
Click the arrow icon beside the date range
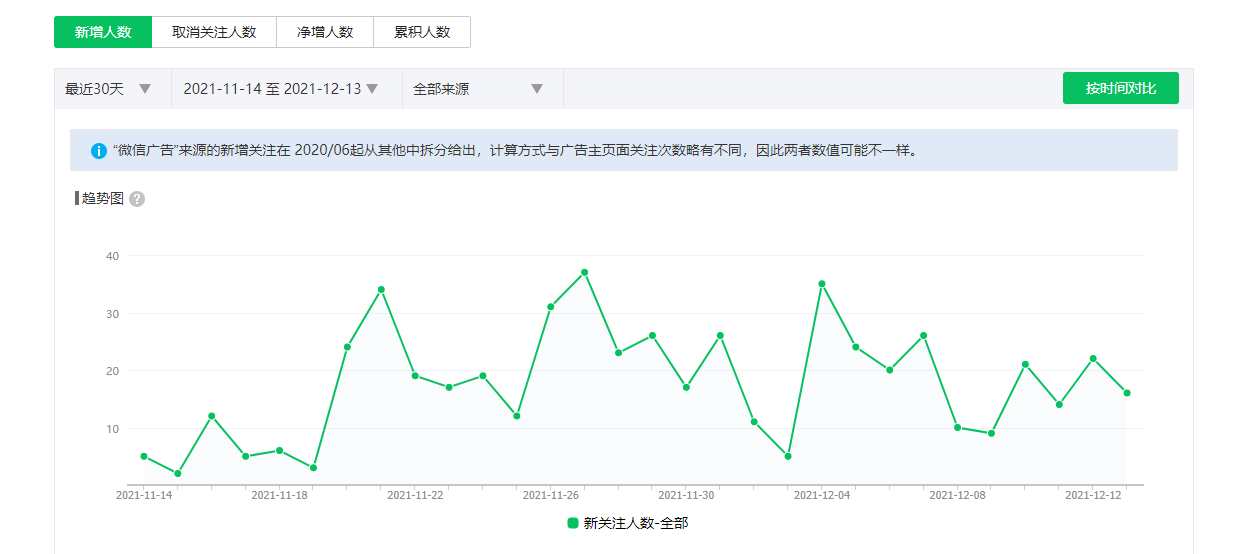pos(372,89)
